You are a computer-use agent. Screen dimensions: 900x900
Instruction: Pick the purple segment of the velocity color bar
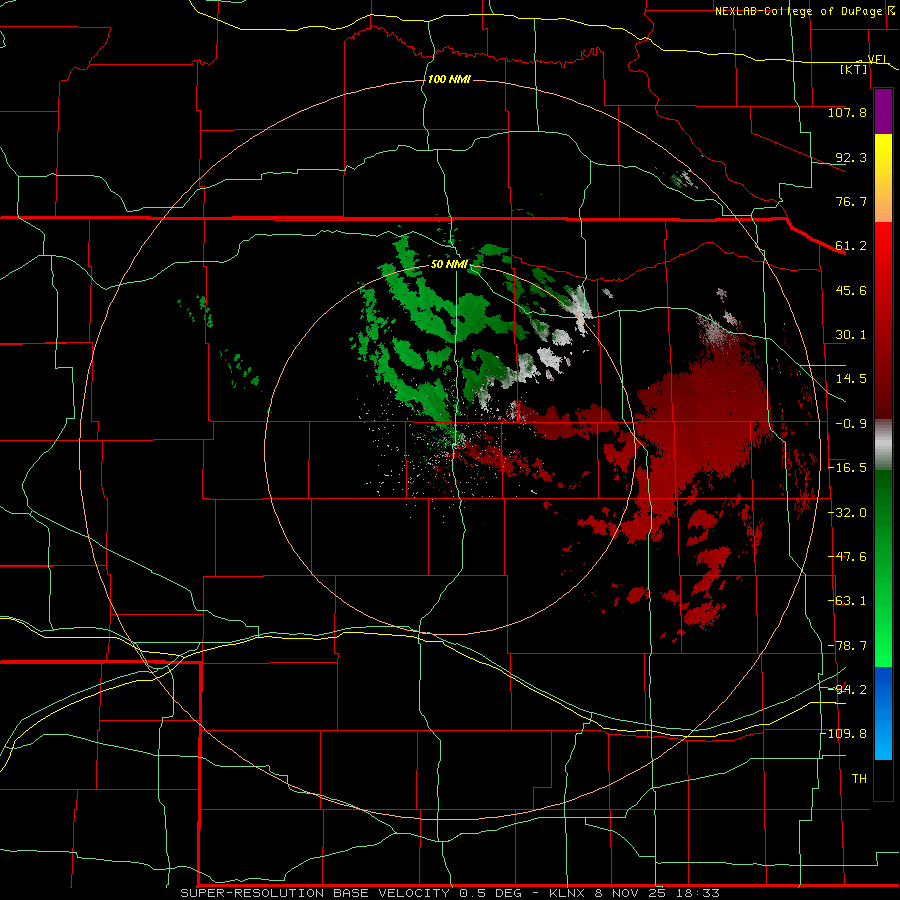883,111
